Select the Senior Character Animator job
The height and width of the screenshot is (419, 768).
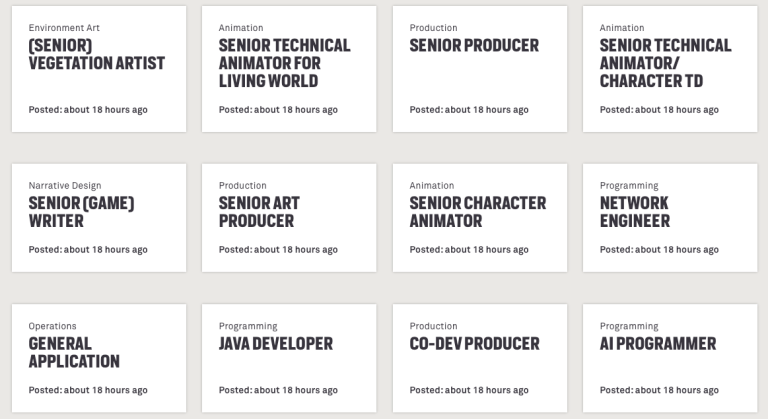(x=480, y=218)
